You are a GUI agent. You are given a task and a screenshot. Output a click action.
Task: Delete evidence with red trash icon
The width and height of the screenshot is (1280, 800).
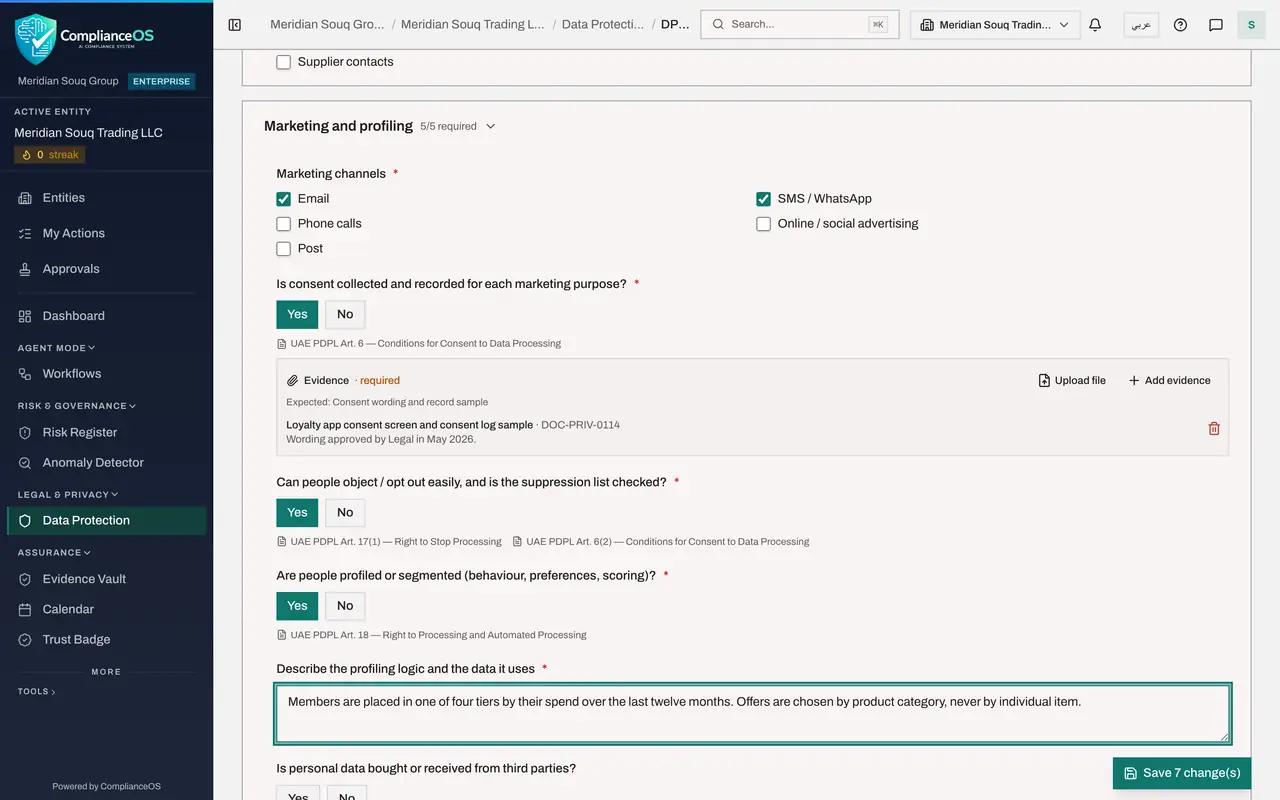(1214, 428)
